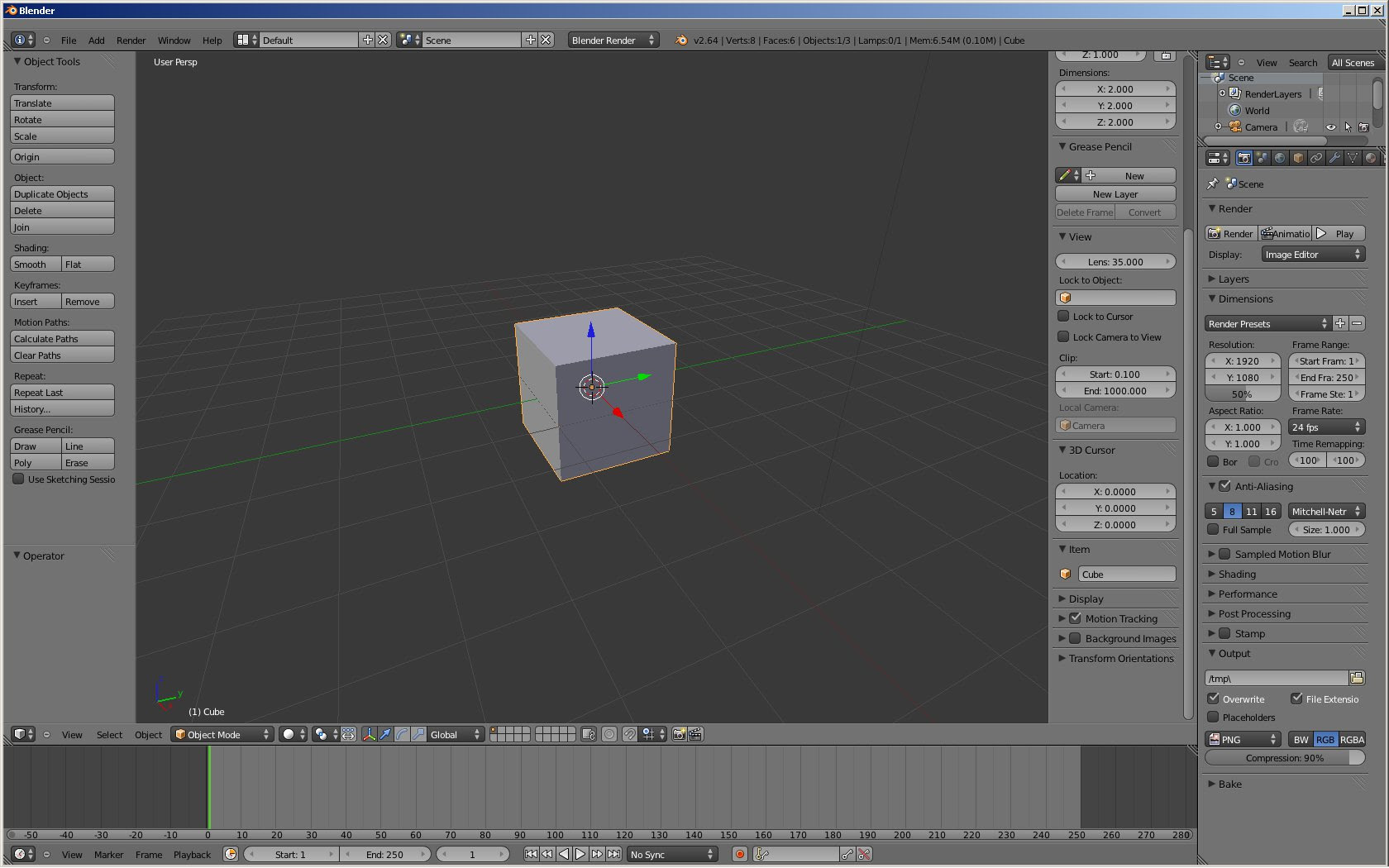1389x868 pixels.
Task: Select the Scale manipulator icon
Action: [x=418, y=734]
